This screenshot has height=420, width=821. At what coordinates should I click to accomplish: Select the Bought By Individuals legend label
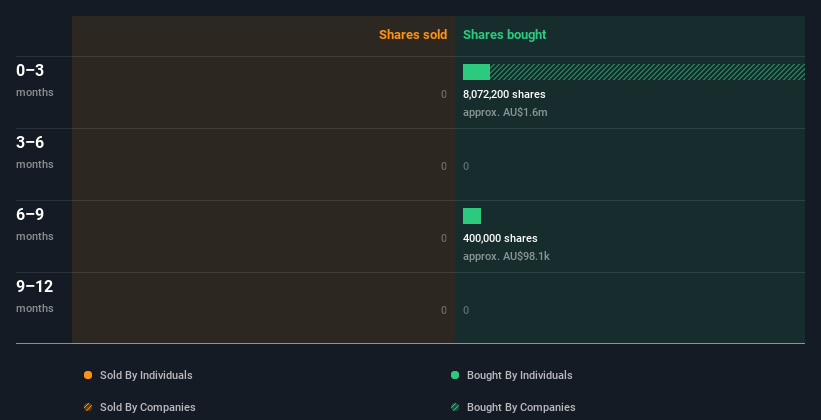tap(519, 375)
